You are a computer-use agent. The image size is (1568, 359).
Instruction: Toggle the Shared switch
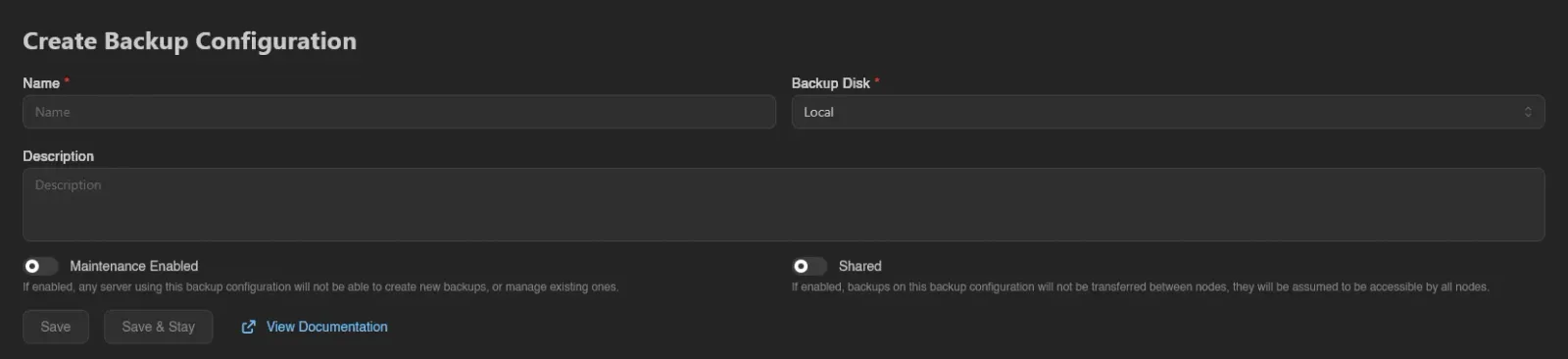pos(809,266)
